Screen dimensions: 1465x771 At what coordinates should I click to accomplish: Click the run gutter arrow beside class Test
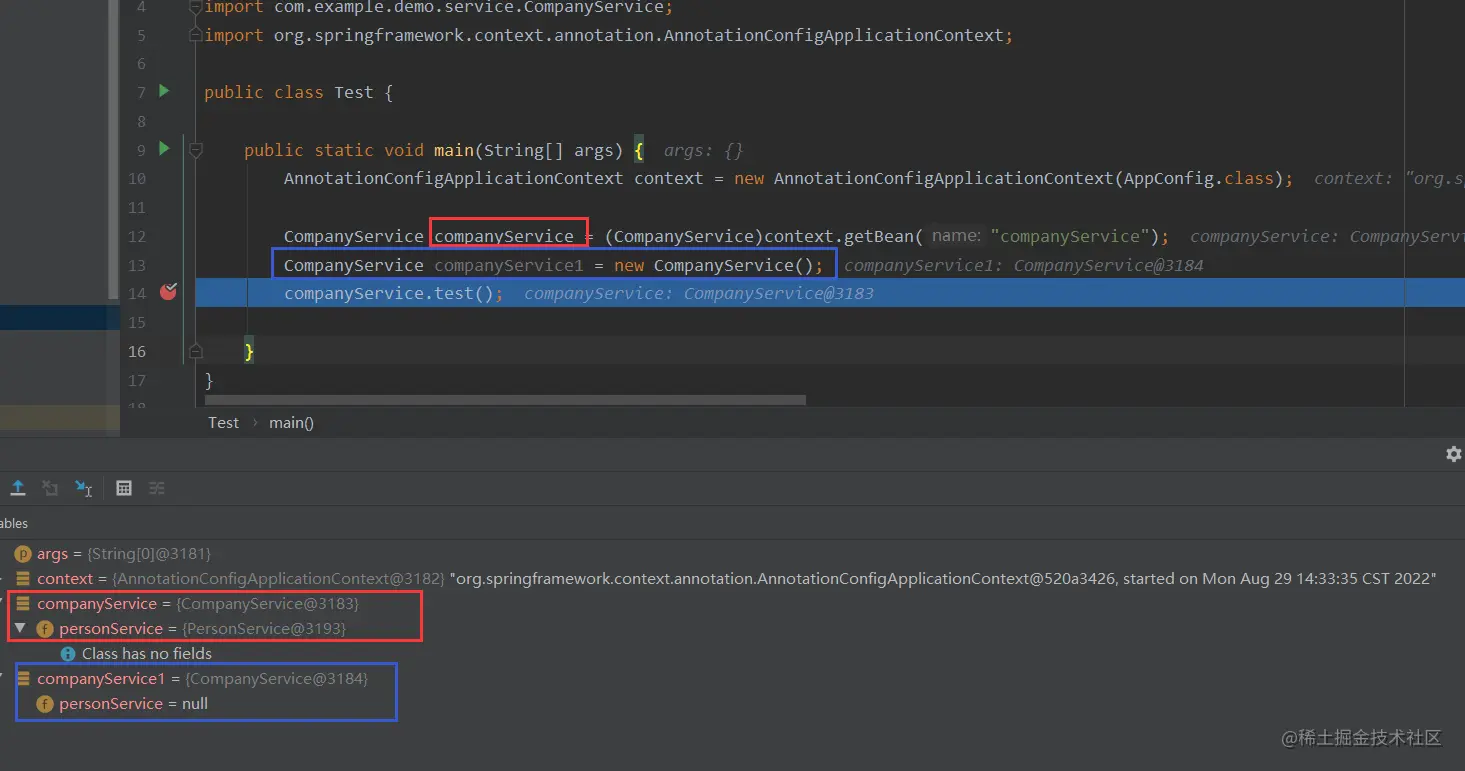coord(165,91)
